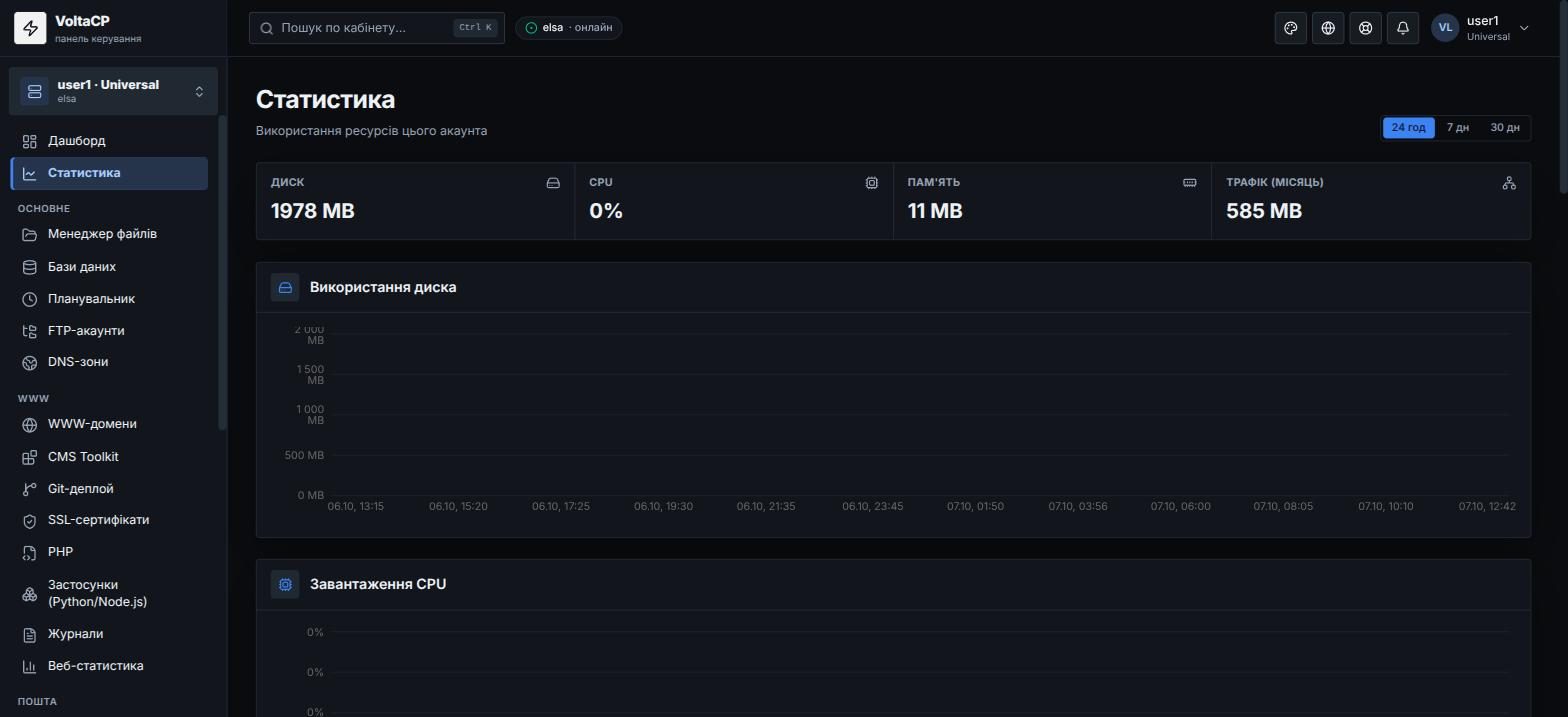Viewport: 1568px width, 717px height.
Task: Click the 585 MB traffic value
Action: pos(1264,211)
